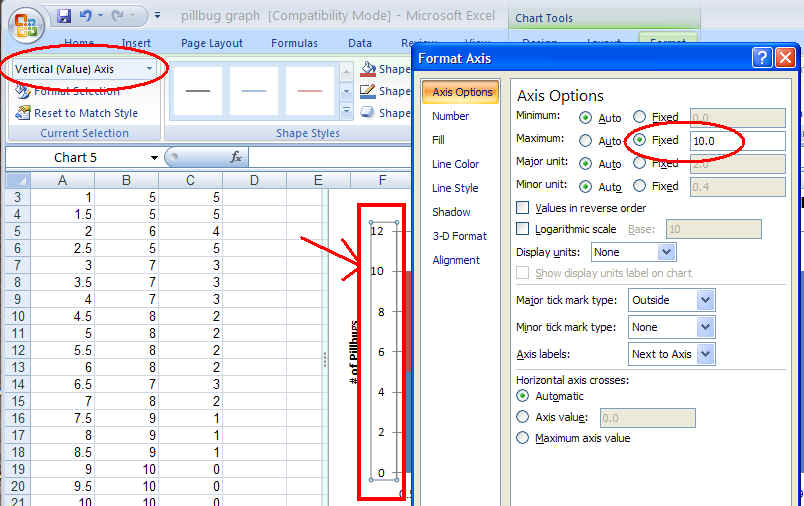This screenshot has width=804, height=506.
Task: Open the chart element selection dropdown
Action: click(149, 69)
